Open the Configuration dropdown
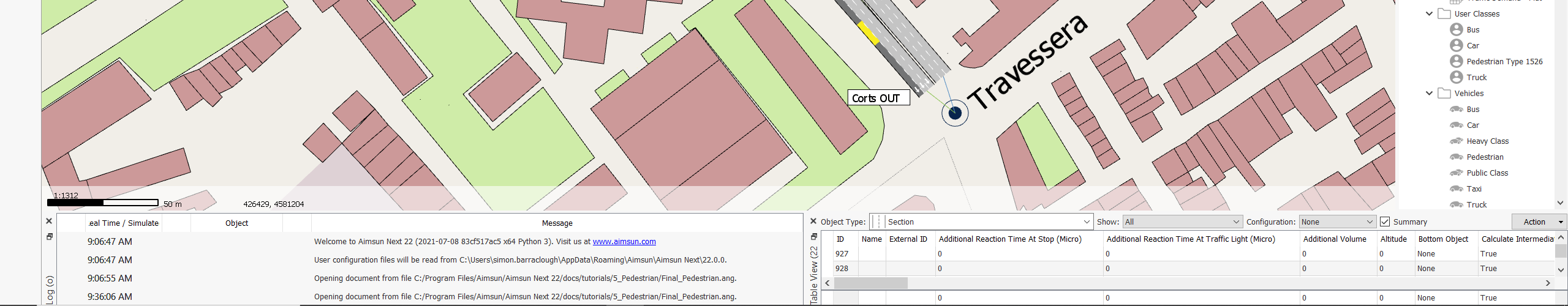Image resolution: width=1568 pixels, height=306 pixels. pyautogui.click(x=1337, y=222)
